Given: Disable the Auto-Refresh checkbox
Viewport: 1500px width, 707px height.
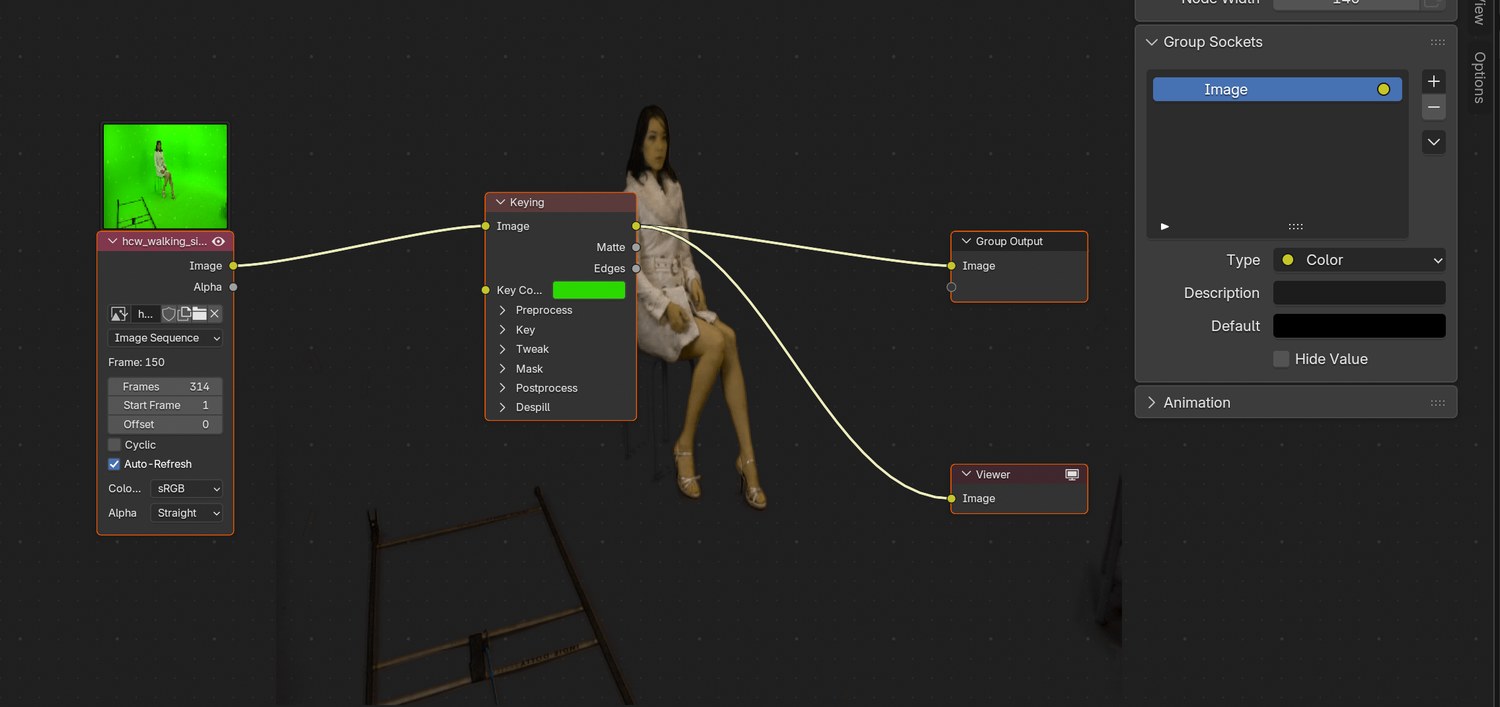Looking at the screenshot, I should 114,464.
